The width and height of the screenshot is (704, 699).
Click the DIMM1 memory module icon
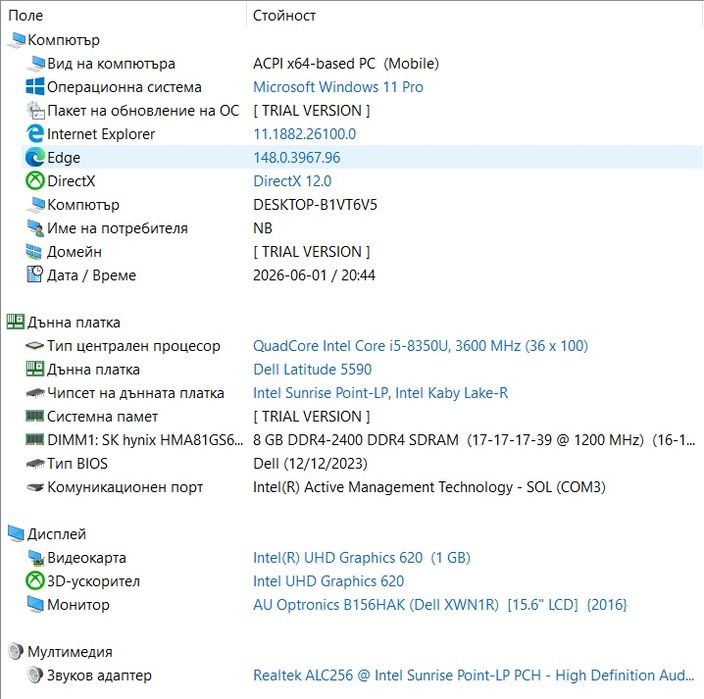(x=35, y=440)
